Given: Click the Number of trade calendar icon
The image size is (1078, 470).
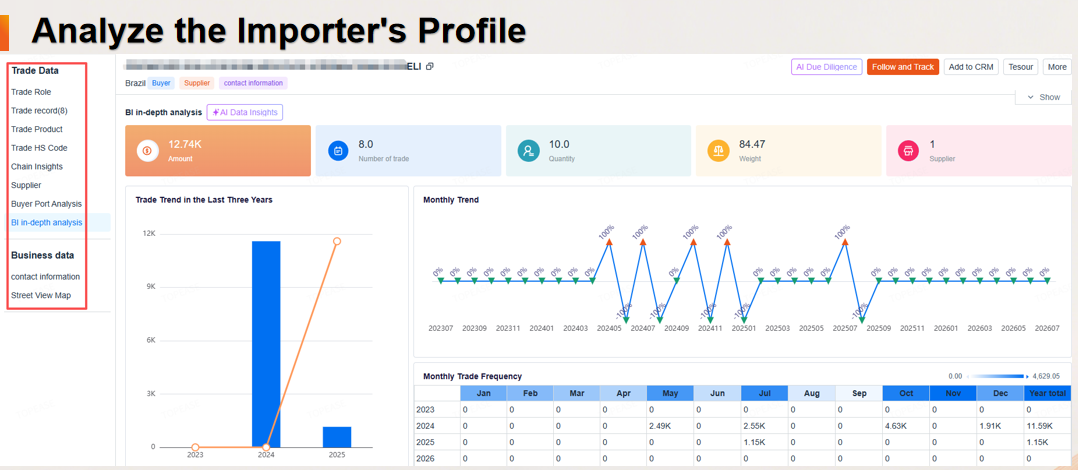Looking at the screenshot, I should coord(338,150).
